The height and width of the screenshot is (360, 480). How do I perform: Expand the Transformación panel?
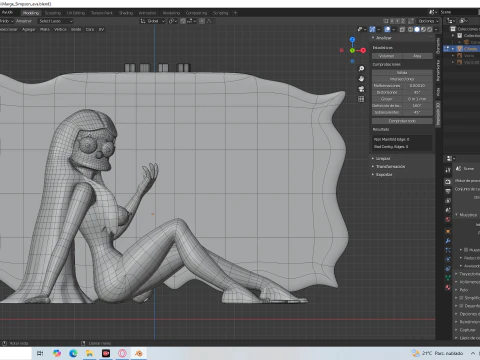click(389, 167)
